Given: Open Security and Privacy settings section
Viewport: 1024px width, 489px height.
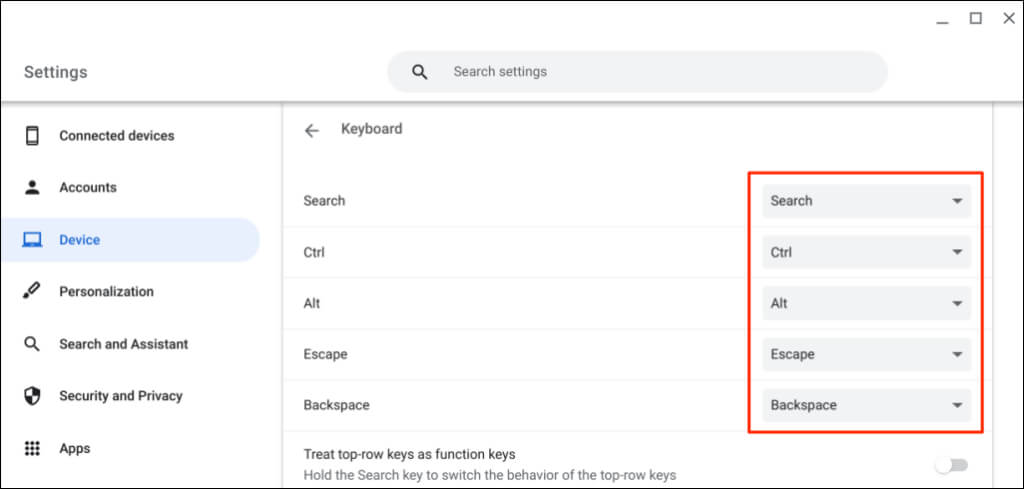Looking at the screenshot, I should (120, 396).
